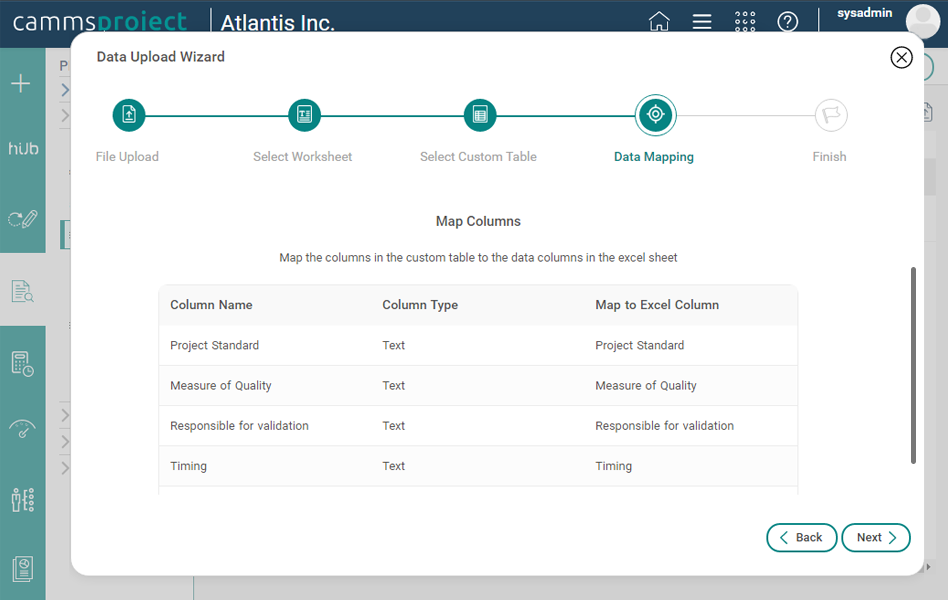Click the Map to Excel Column header
The width and height of the screenshot is (948, 600).
657,305
